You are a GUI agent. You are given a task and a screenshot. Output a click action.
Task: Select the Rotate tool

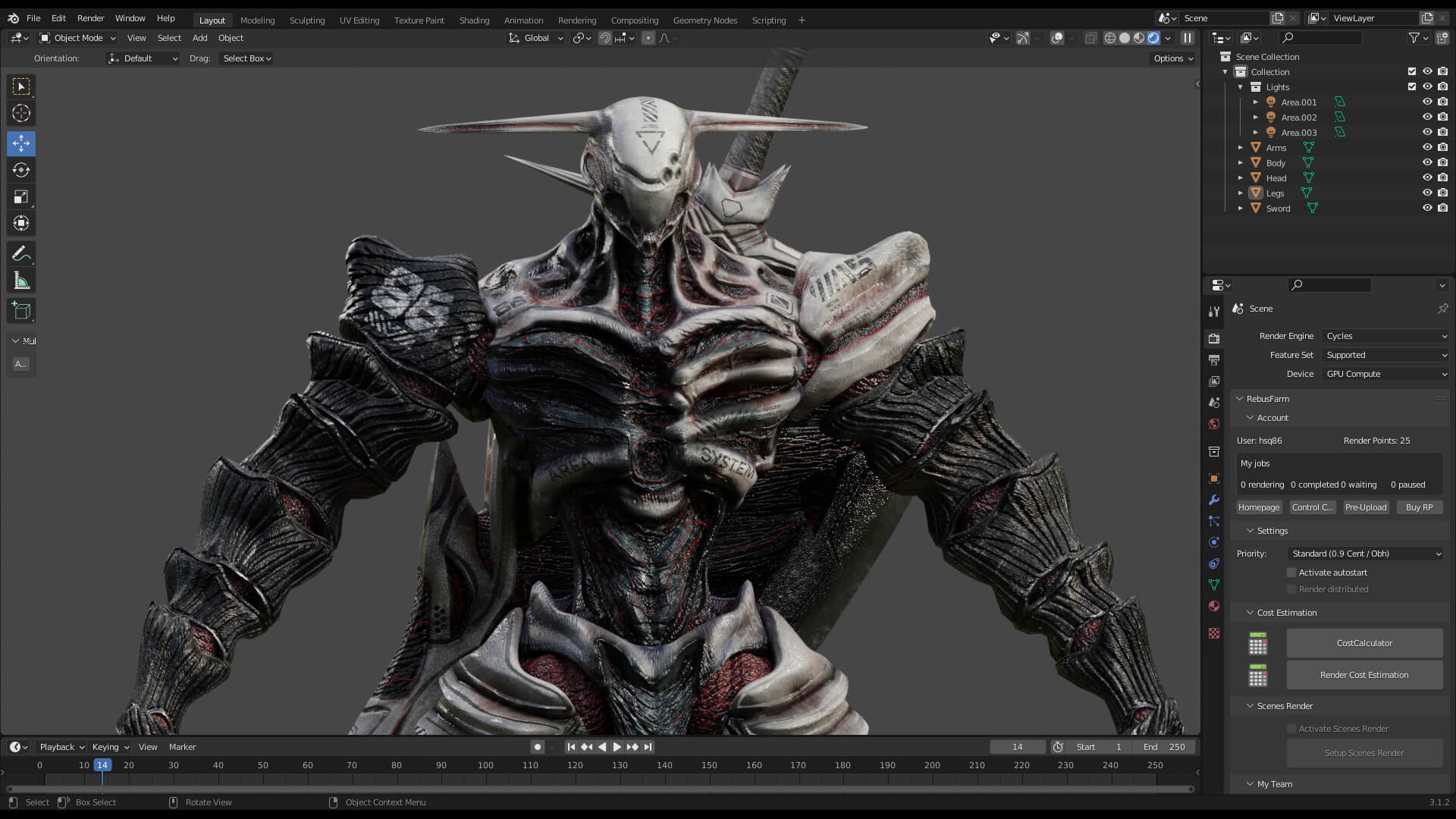coord(21,170)
